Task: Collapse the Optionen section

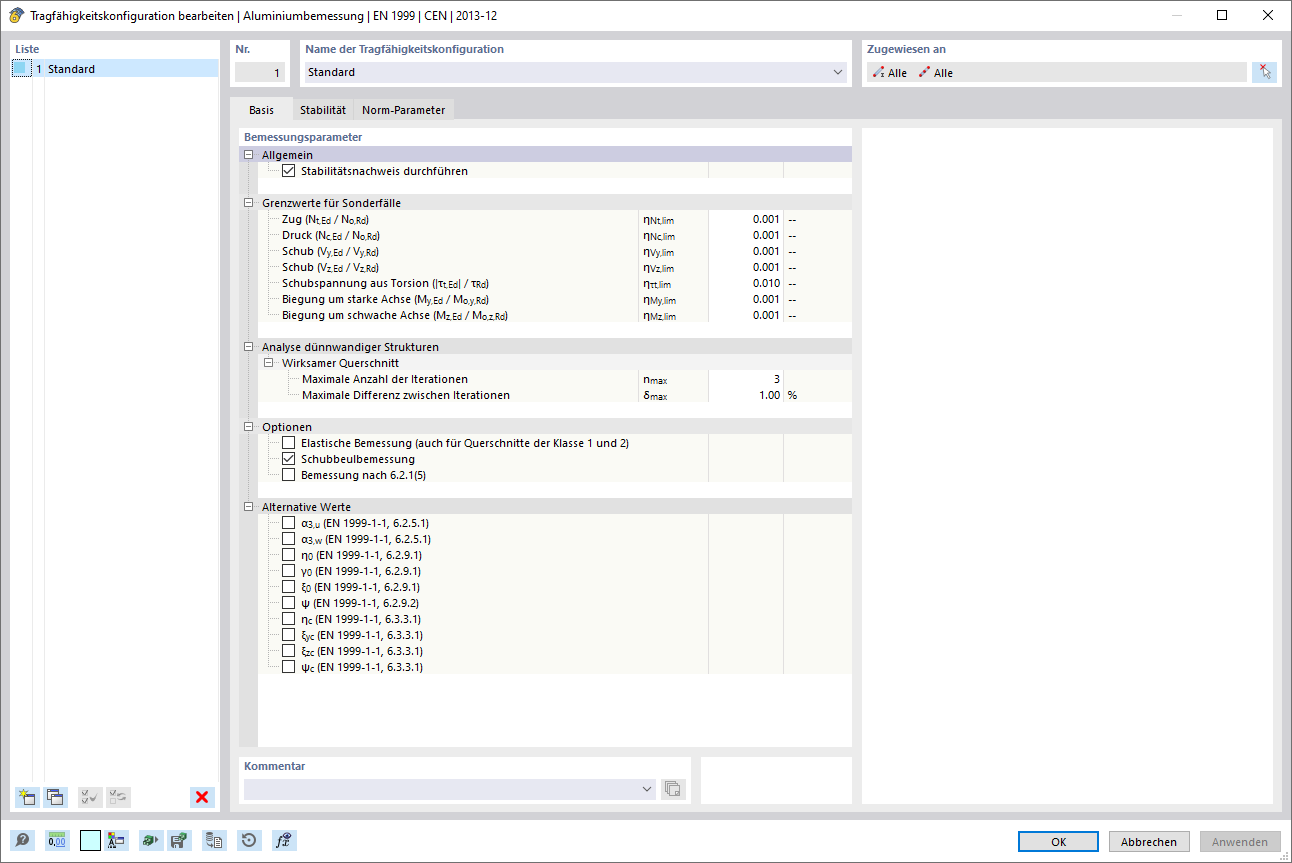Action: coord(248,427)
